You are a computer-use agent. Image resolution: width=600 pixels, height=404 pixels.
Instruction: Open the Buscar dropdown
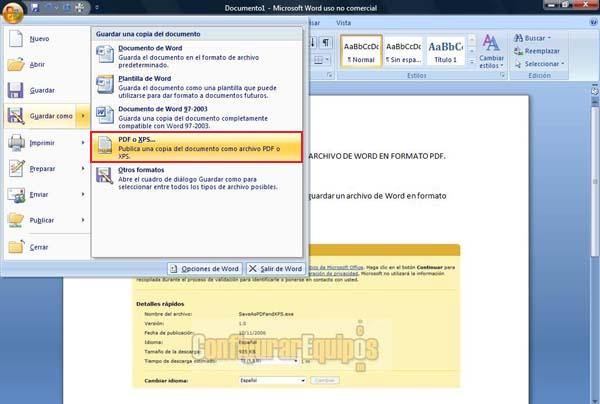(x=532, y=38)
